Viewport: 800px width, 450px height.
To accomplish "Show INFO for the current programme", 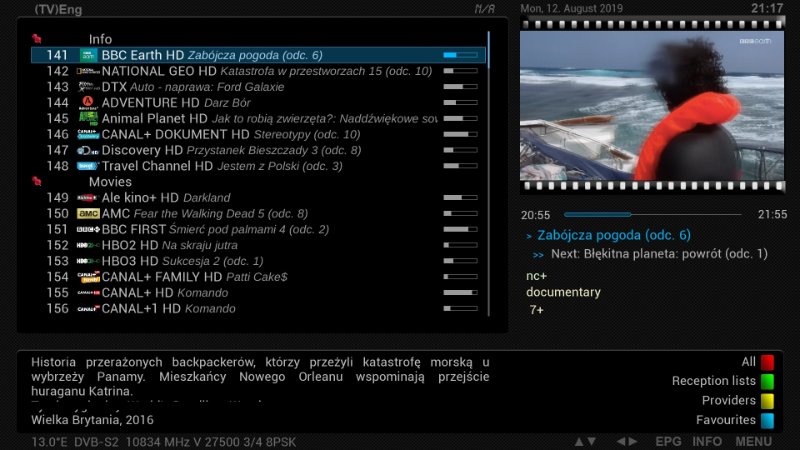I will [x=707, y=441].
